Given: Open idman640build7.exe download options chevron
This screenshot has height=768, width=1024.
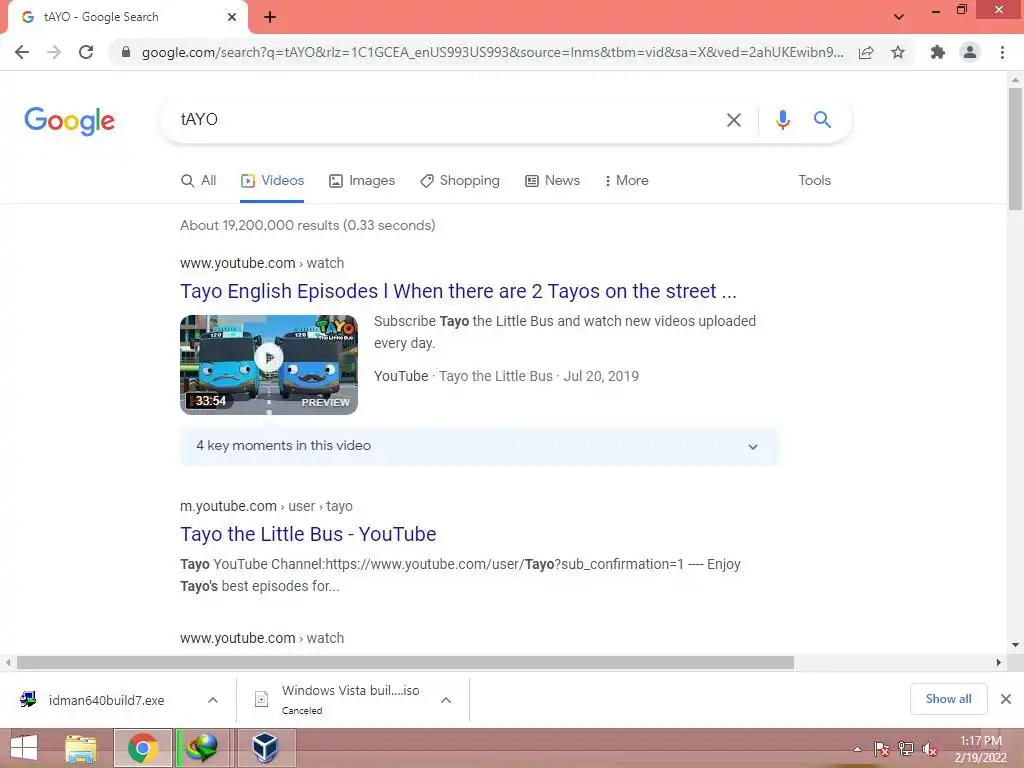Looking at the screenshot, I should click(x=213, y=700).
